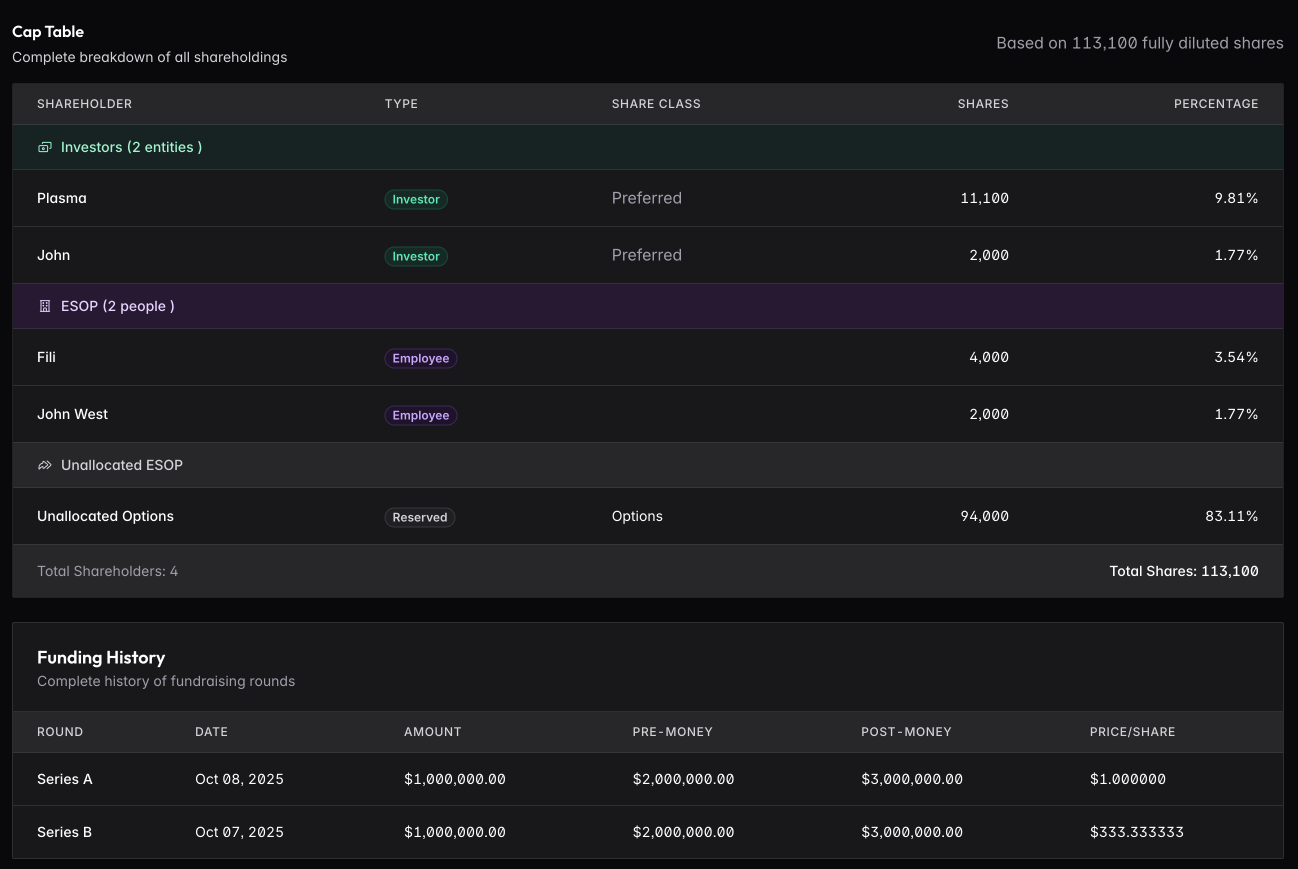Viewport: 1298px width, 869px height.
Task: Expand the Investors (2 entities) group row
Action: (131, 147)
